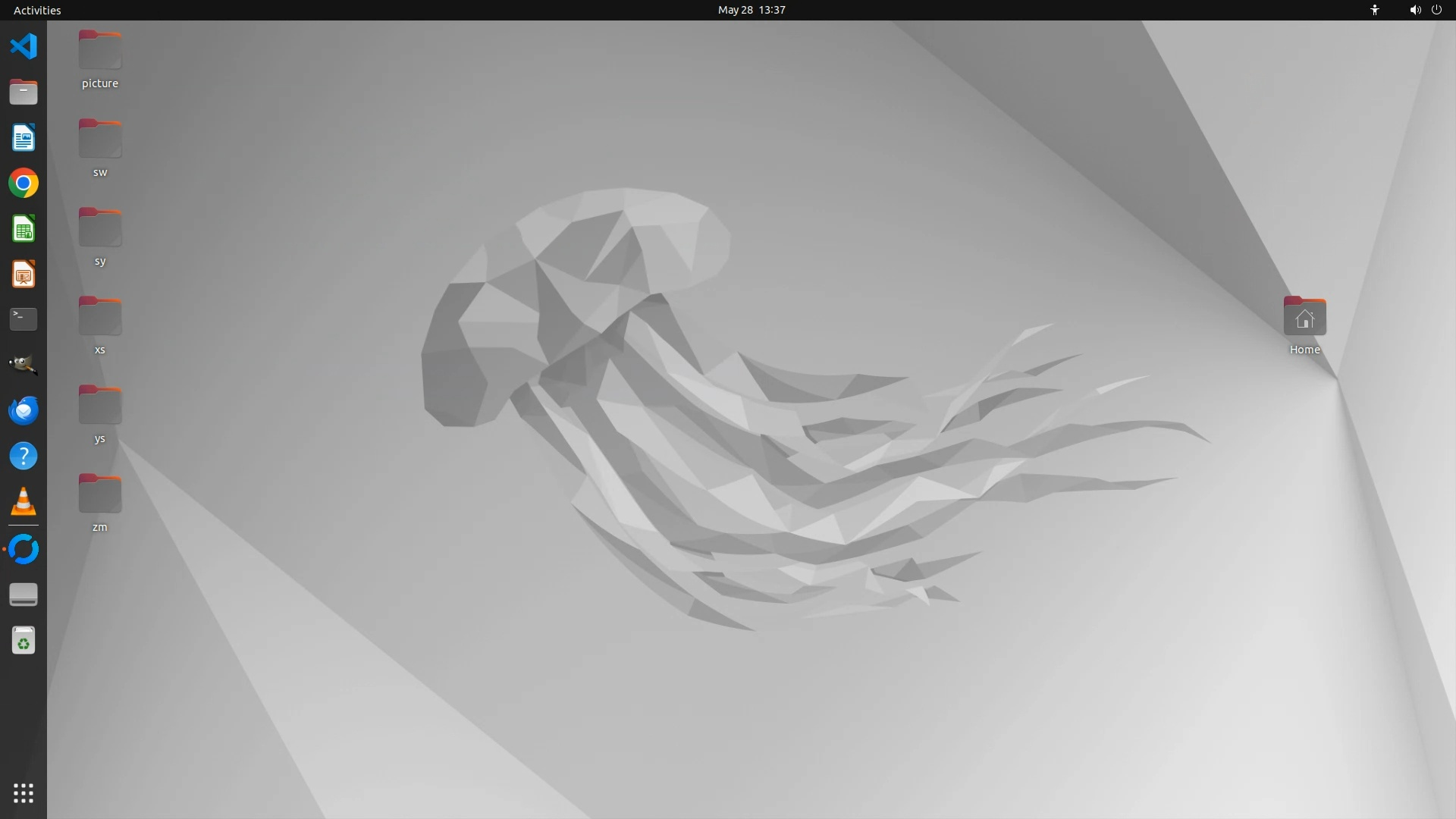Launch the Files manager dock icon
The image size is (1456, 819).
24,92
